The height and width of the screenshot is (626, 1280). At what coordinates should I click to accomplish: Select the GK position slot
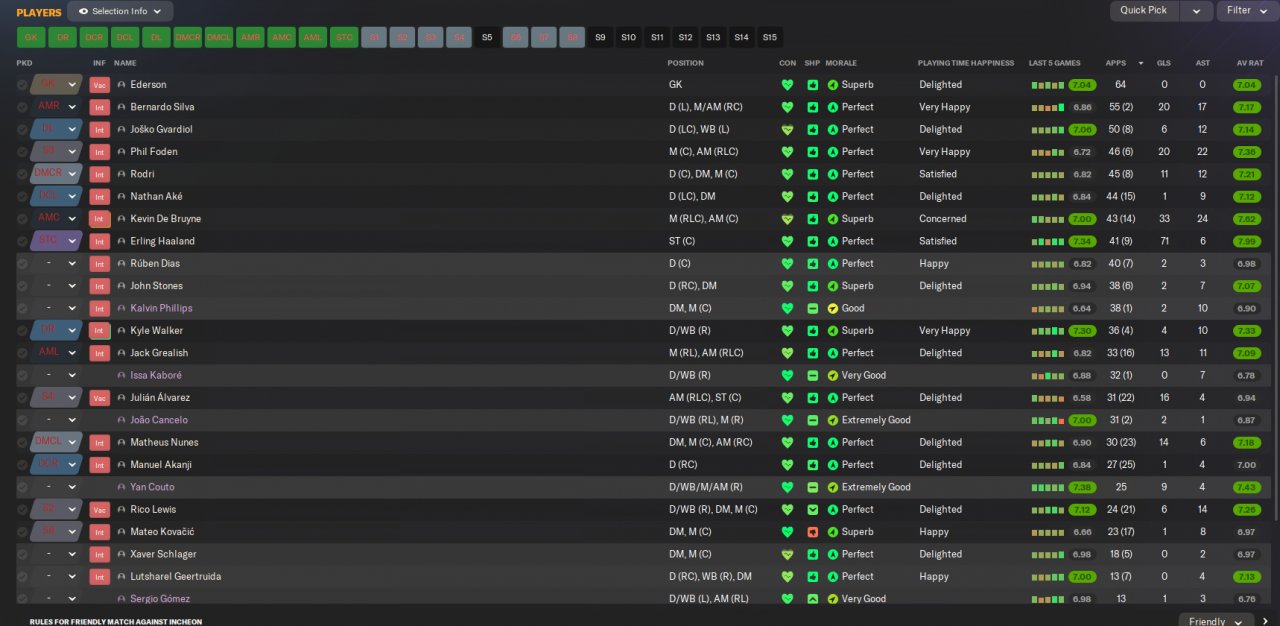(x=31, y=37)
